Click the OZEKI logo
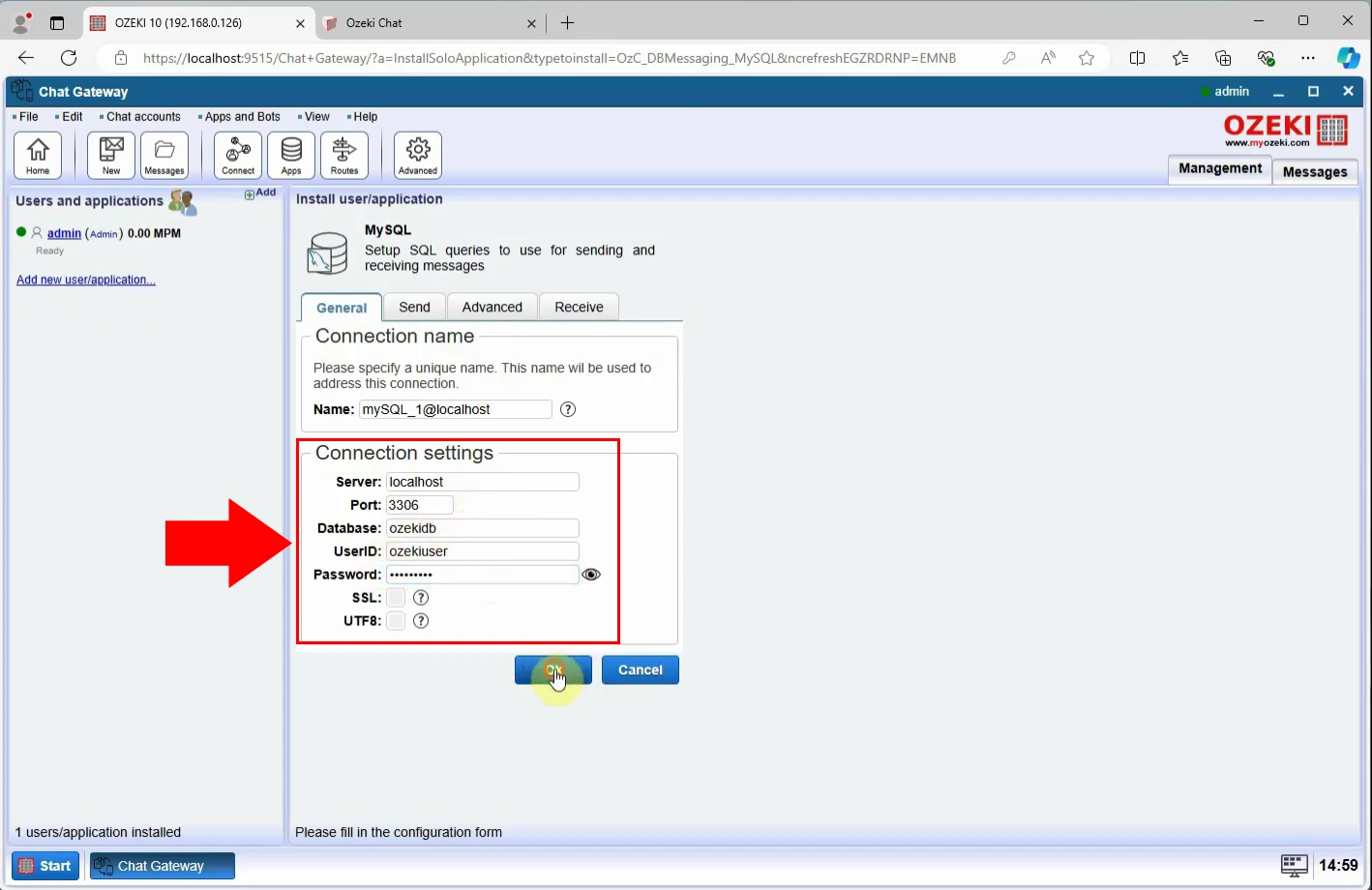Screen dimensions: 1372x890 click(x=1286, y=131)
